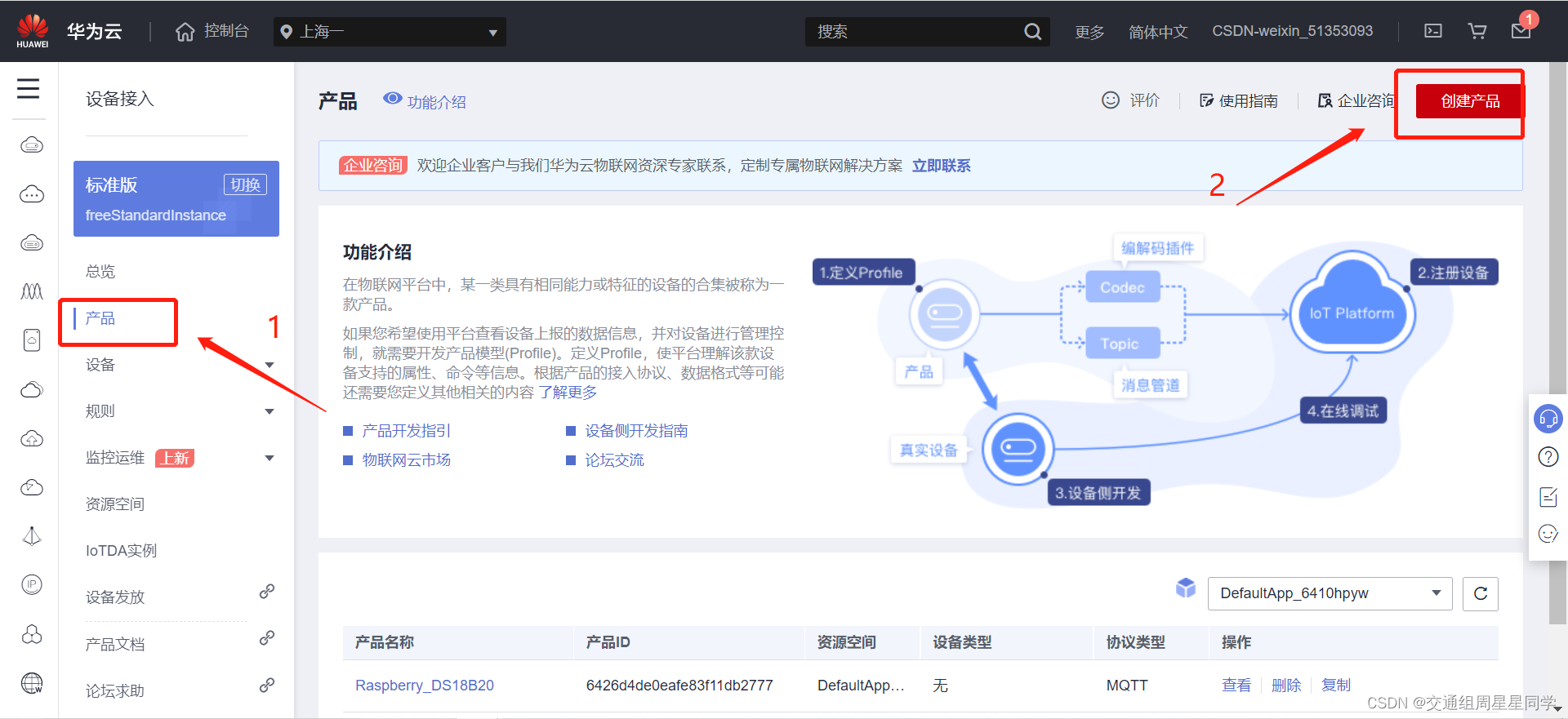Open 论坛求助 external link icon
1568x719 pixels.
(267, 686)
